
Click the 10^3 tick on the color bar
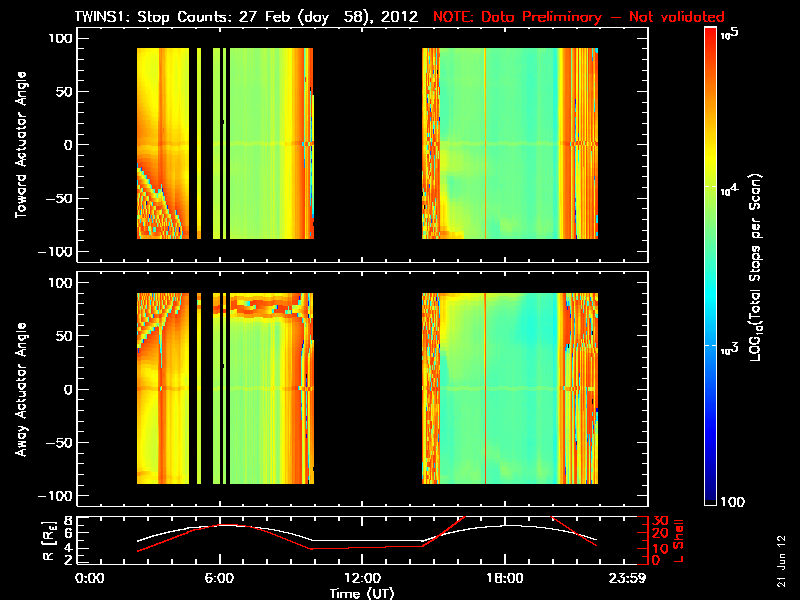pos(729,349)
